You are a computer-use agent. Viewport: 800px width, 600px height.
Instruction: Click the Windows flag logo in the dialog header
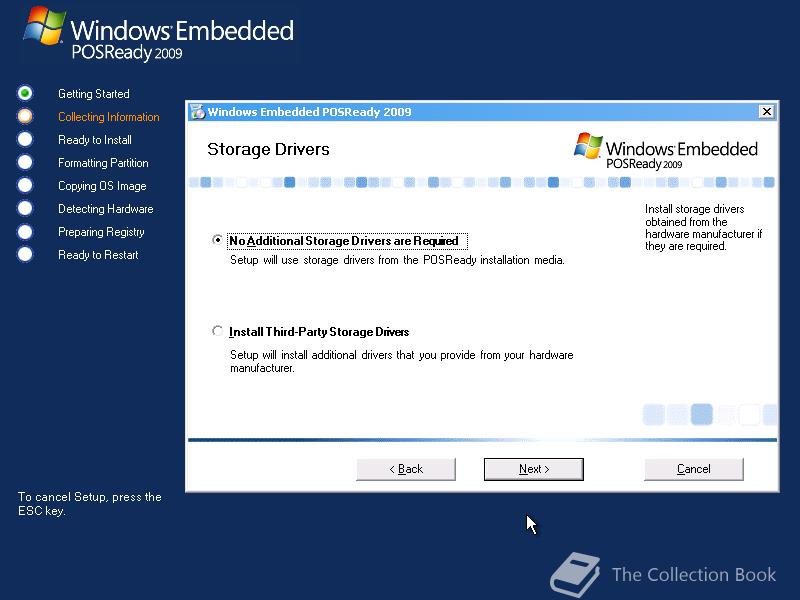coord(588,146)
